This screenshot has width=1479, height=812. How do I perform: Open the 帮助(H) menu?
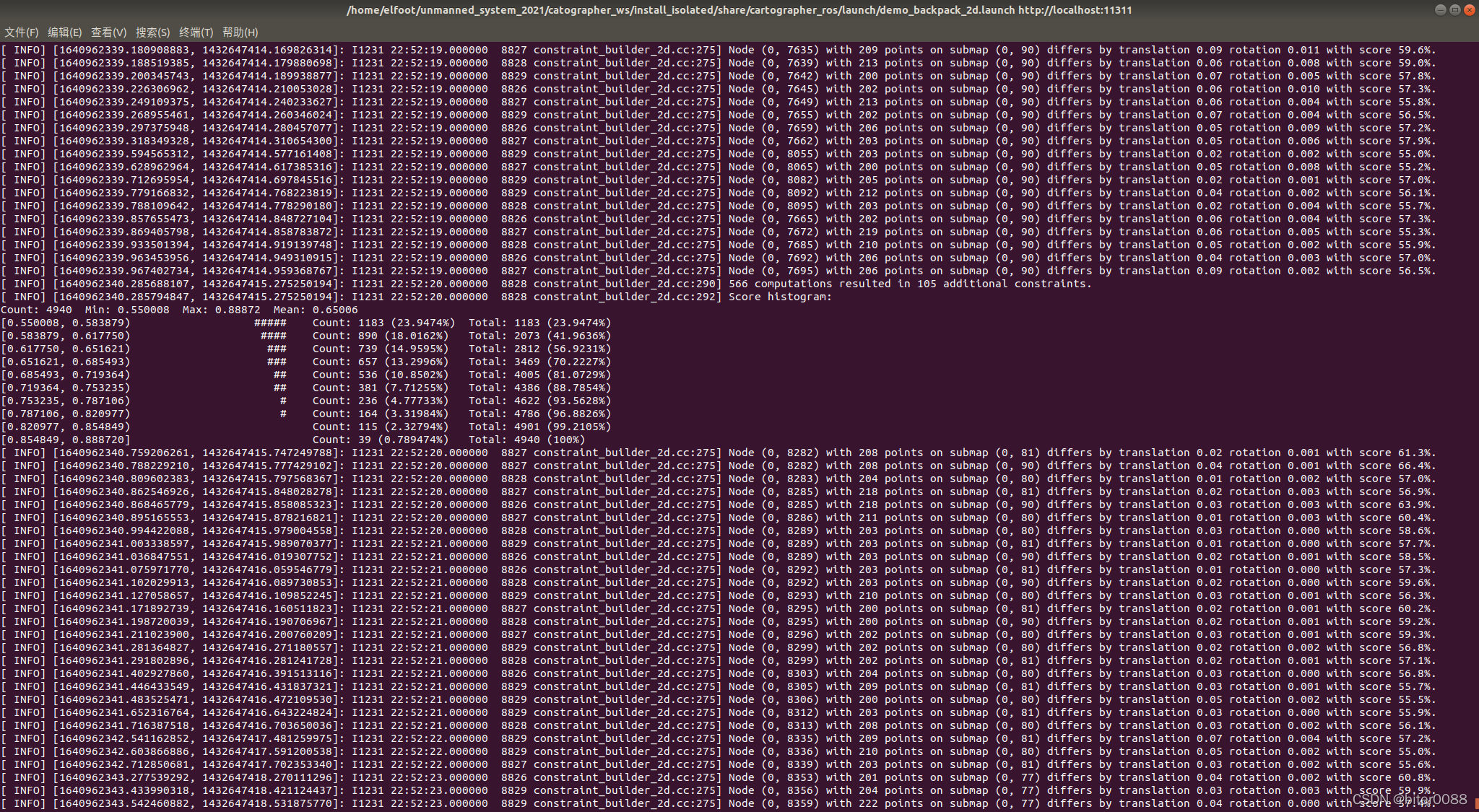pyautogui.click(x=240, y=32)
